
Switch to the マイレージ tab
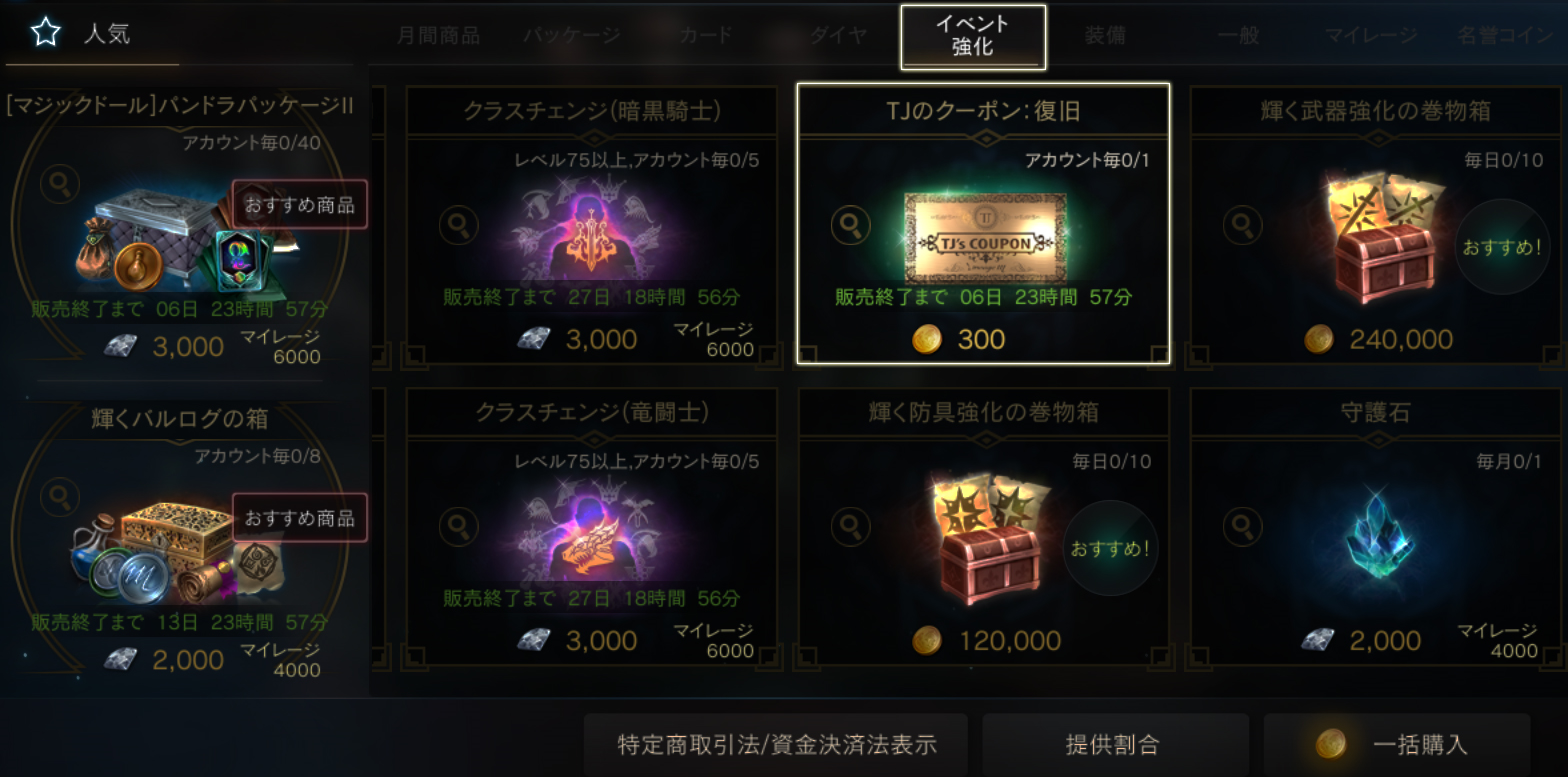pyautogui.click(x=1371, y=36)
